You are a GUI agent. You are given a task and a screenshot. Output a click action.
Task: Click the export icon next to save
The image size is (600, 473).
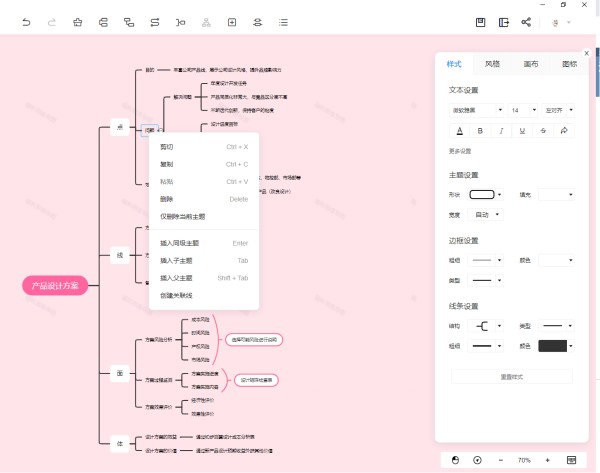[x=504, y=23]
